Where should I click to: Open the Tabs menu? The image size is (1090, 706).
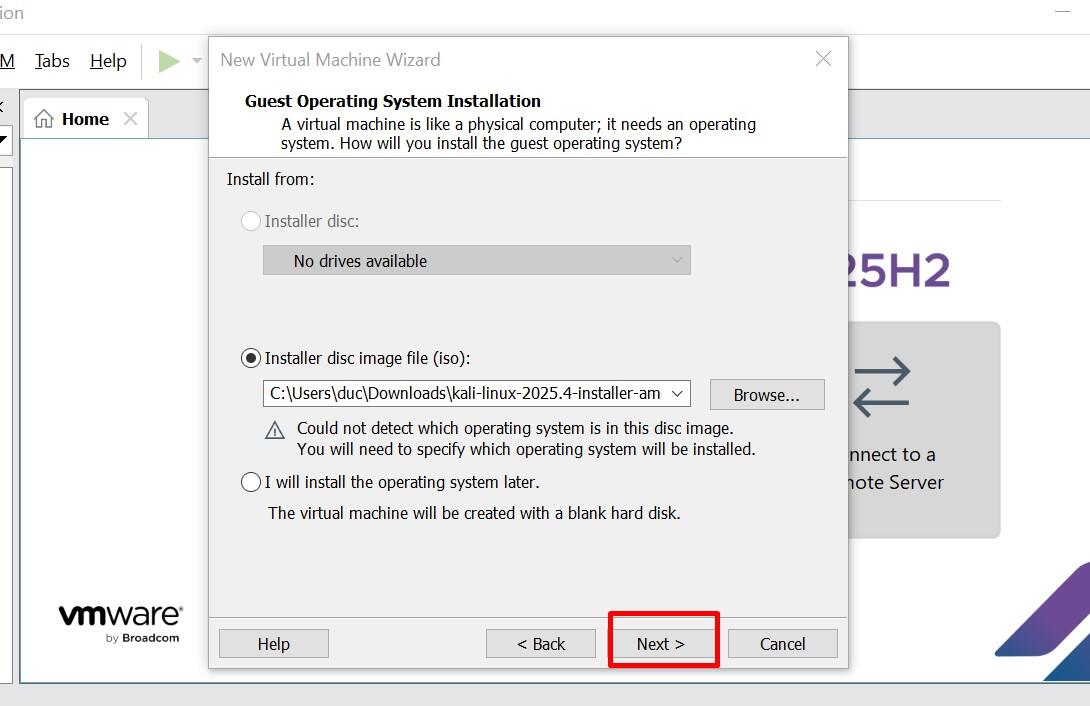pyautogui.click(x=52, y=61)
